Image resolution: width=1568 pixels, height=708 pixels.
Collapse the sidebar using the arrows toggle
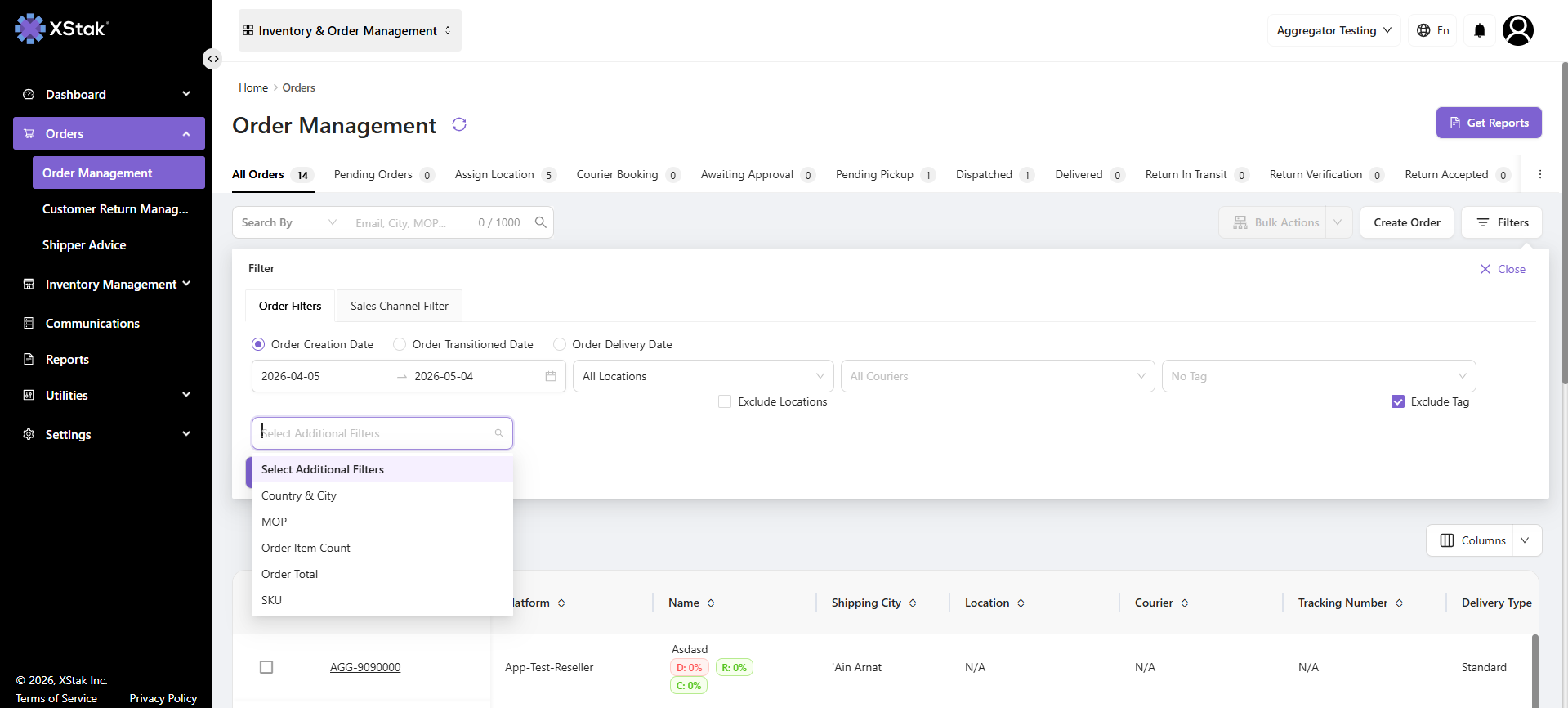[212, 59]
